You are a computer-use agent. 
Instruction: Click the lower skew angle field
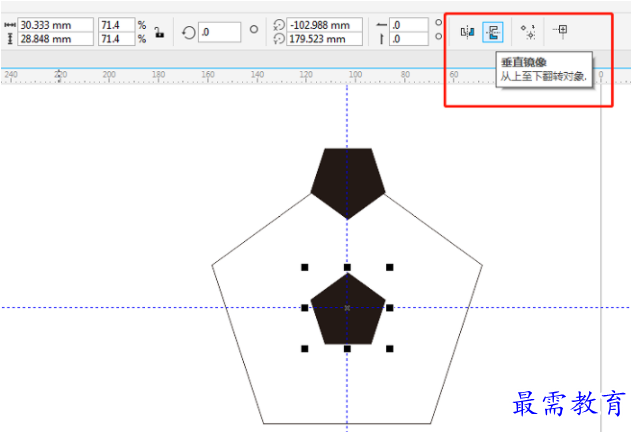(x=408, y=39)
